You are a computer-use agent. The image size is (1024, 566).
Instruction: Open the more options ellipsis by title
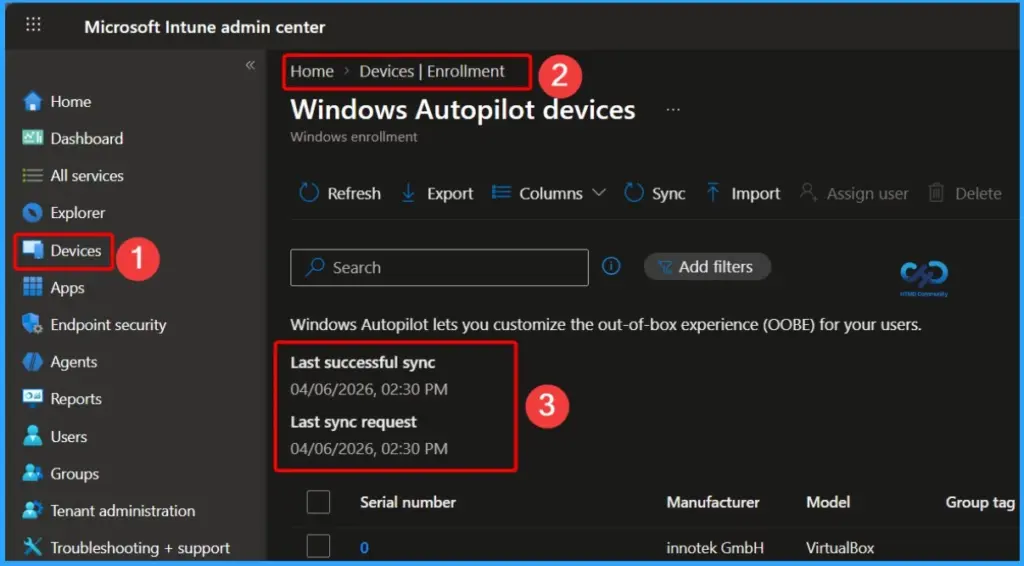[x=673, y=110]
